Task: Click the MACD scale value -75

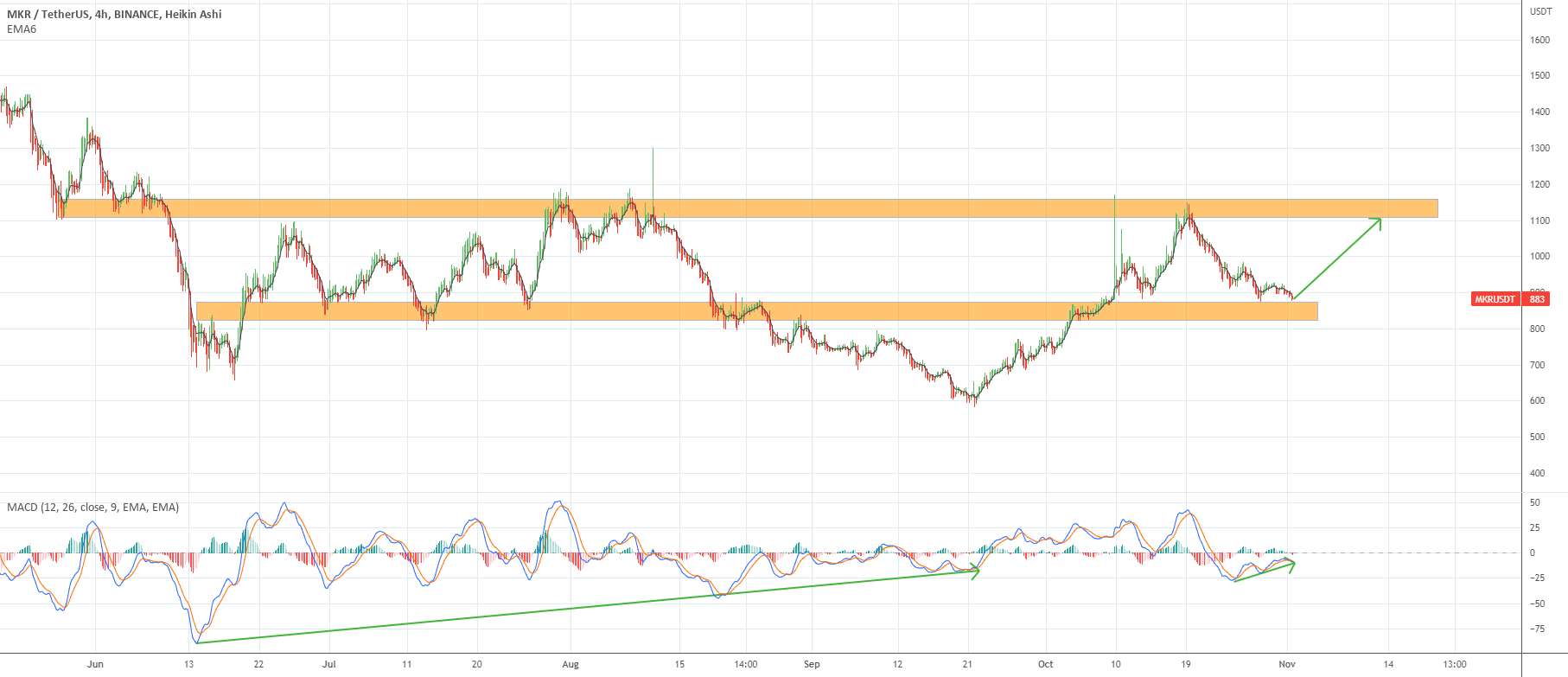Action: (x=1536, y=629)
